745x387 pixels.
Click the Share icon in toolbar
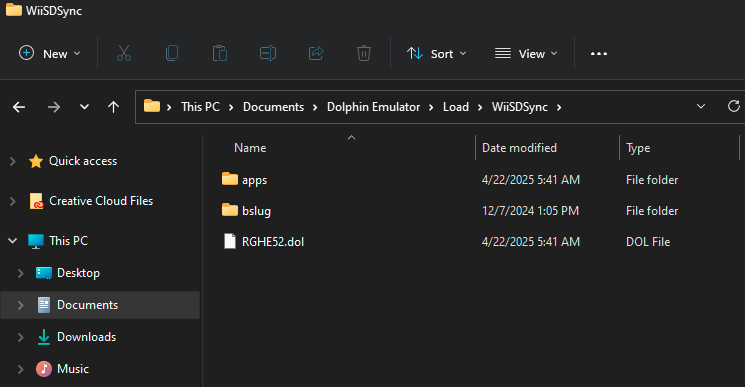click(x=316, y=53)
